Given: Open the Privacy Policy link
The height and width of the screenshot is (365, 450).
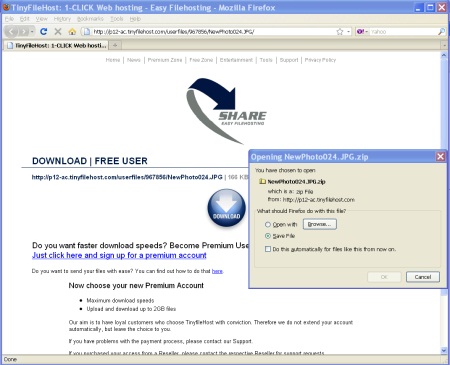Looking at the screenshot, I should coord(320,60).
